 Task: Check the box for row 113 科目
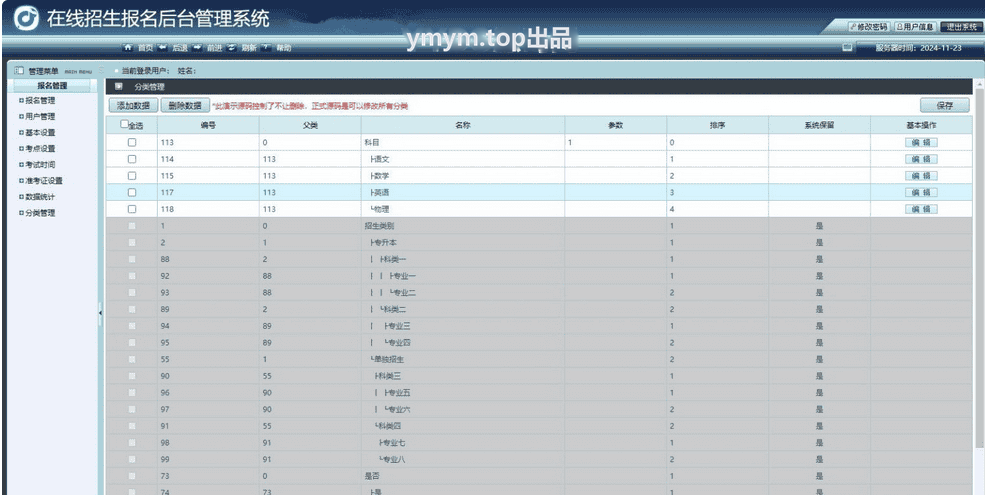132,143
